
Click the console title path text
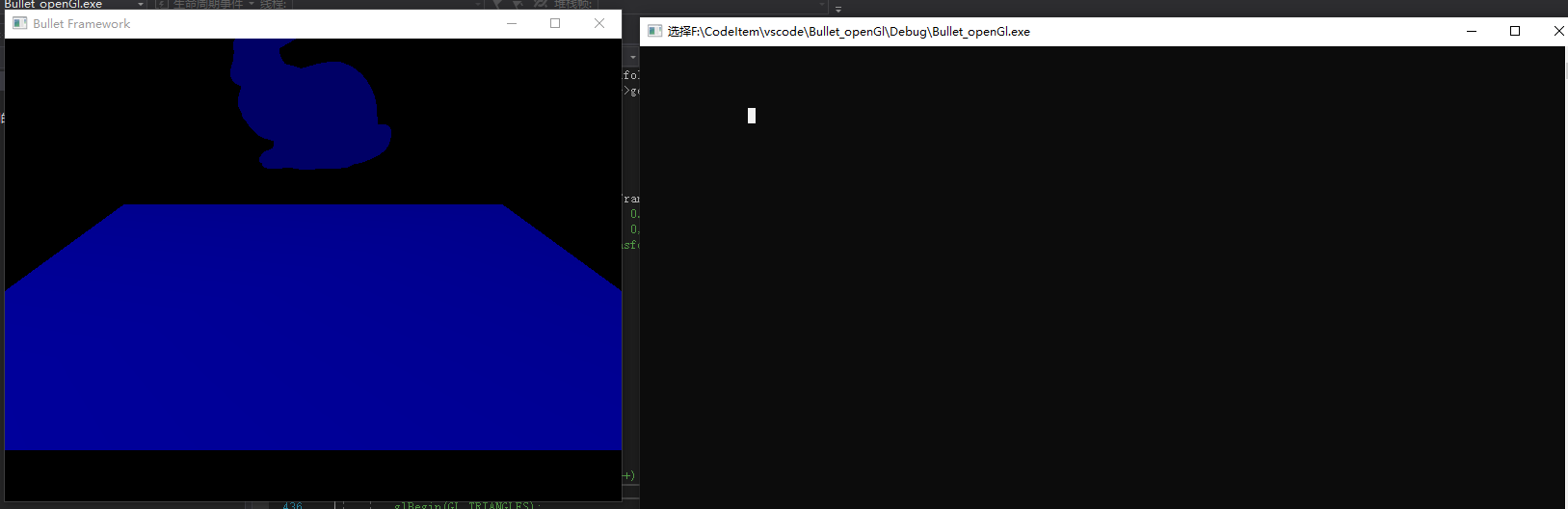(849, 31)
